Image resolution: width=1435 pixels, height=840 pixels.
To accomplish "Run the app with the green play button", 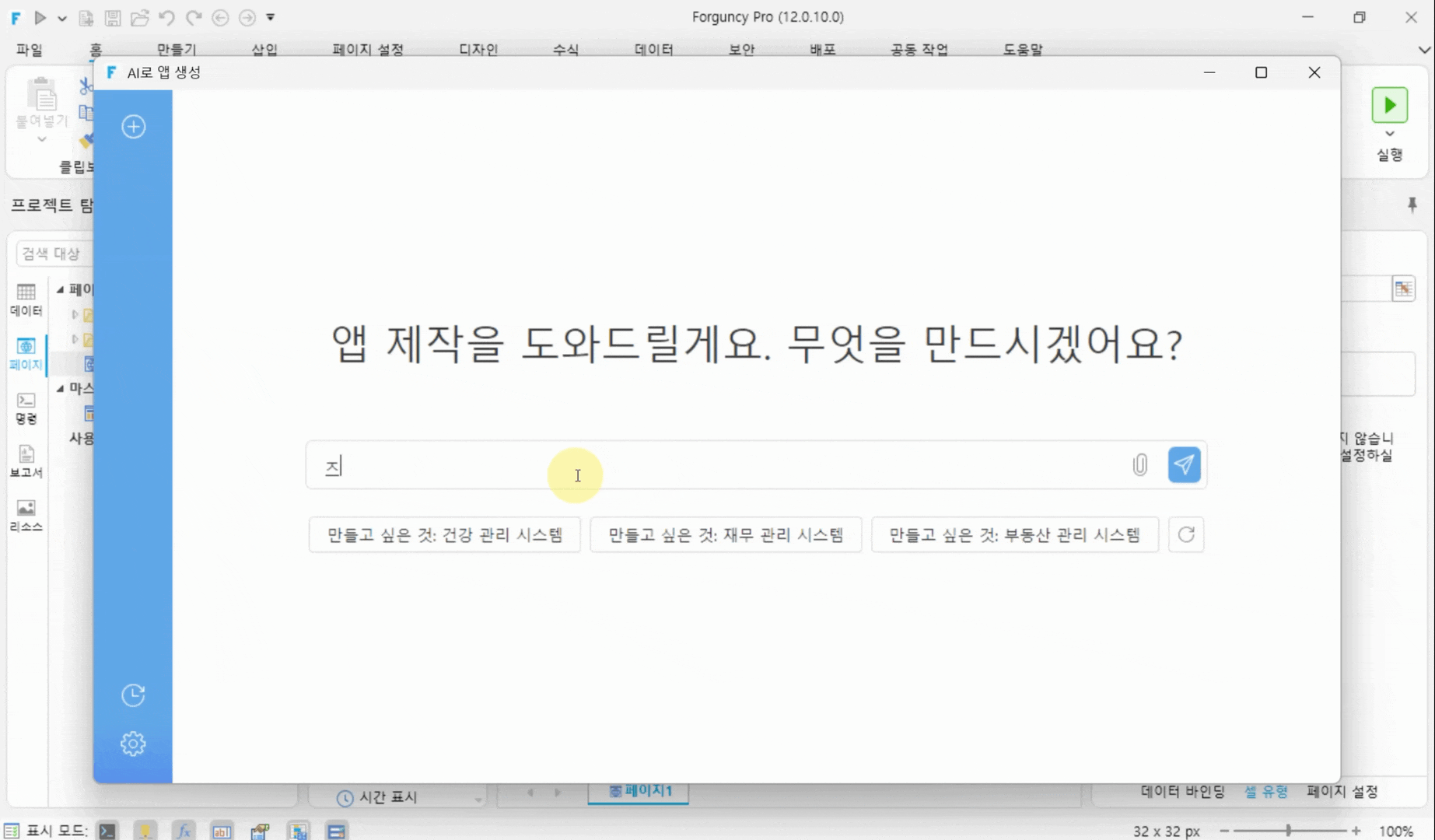I will point(1390,105).
